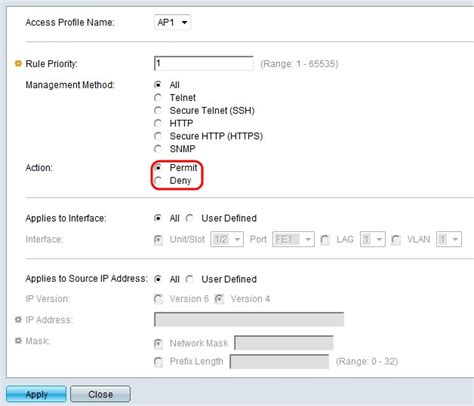Click the Rule Priority input field
Viewport: 474px width, 406px height.
[203, 63]
